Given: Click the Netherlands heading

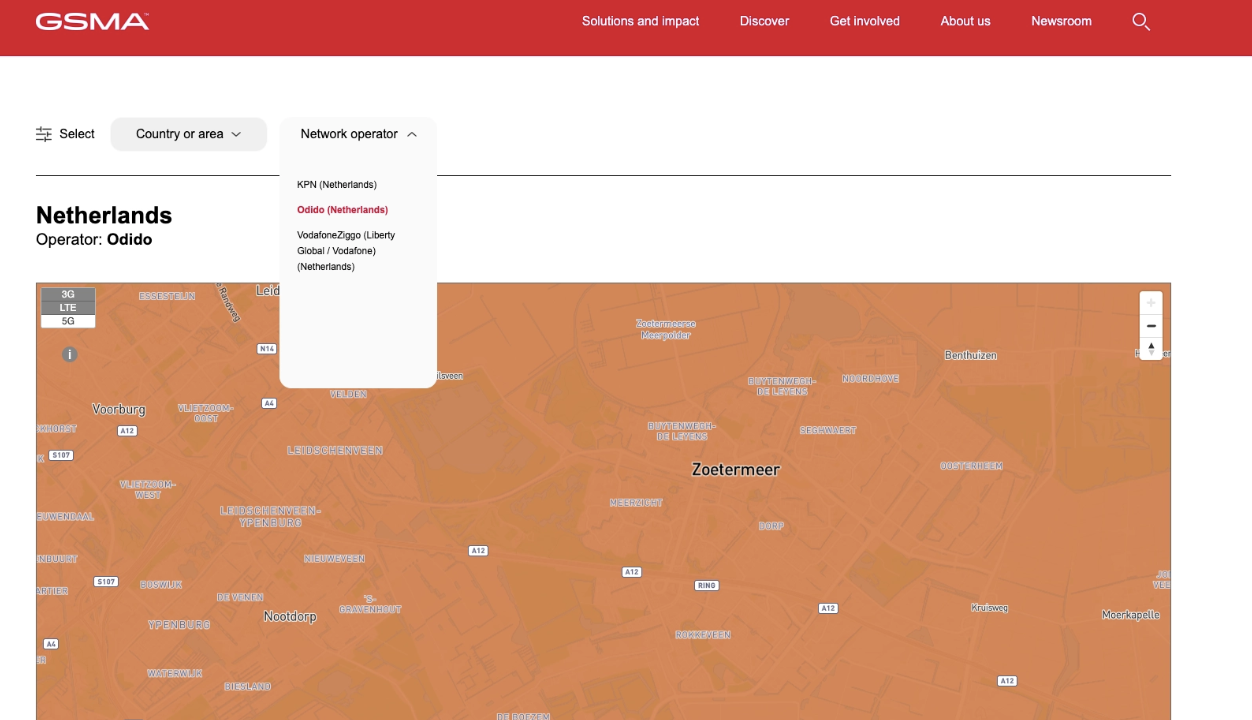Looking at the screenshot, I should [x=104, y=215].
